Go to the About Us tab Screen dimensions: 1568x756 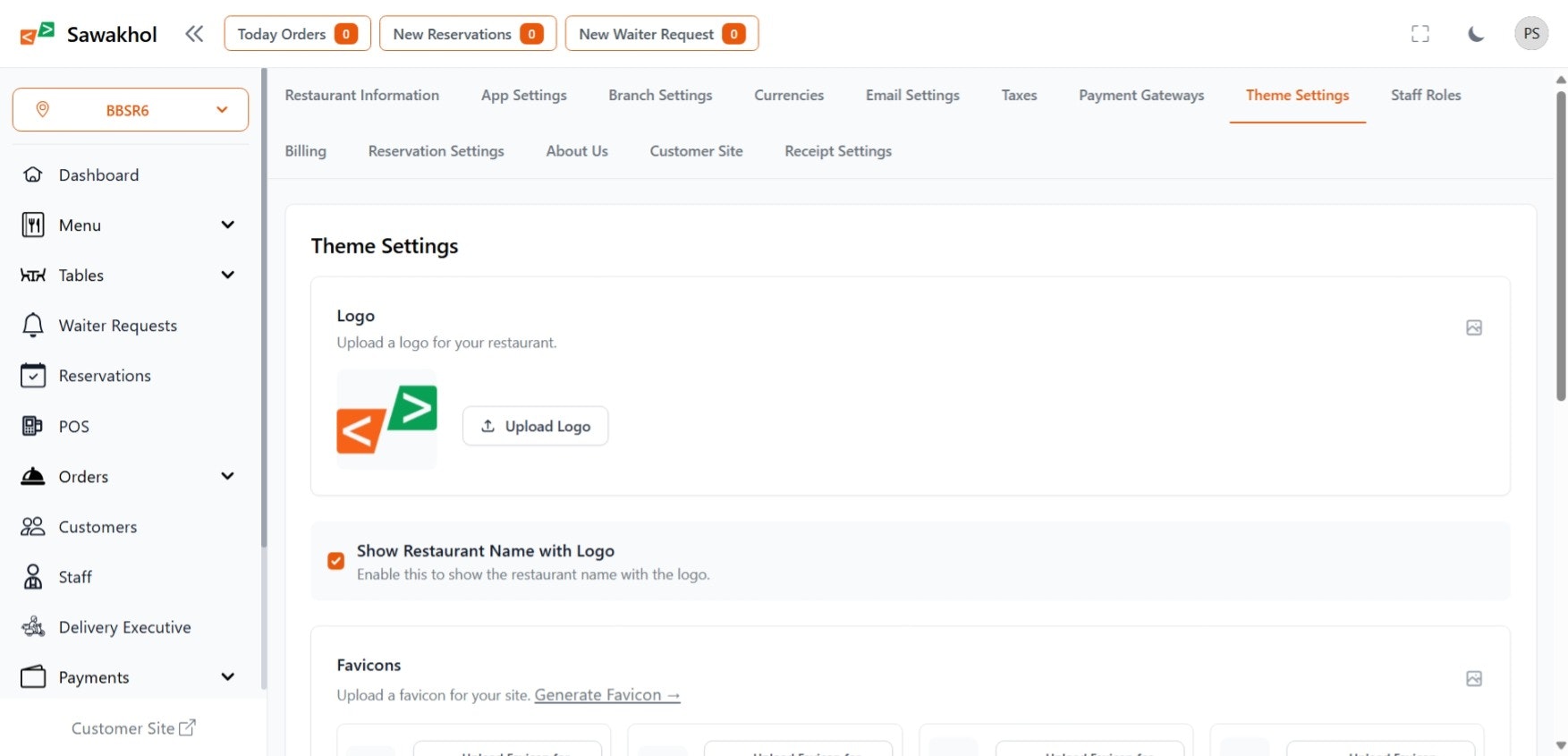(577, 151)
